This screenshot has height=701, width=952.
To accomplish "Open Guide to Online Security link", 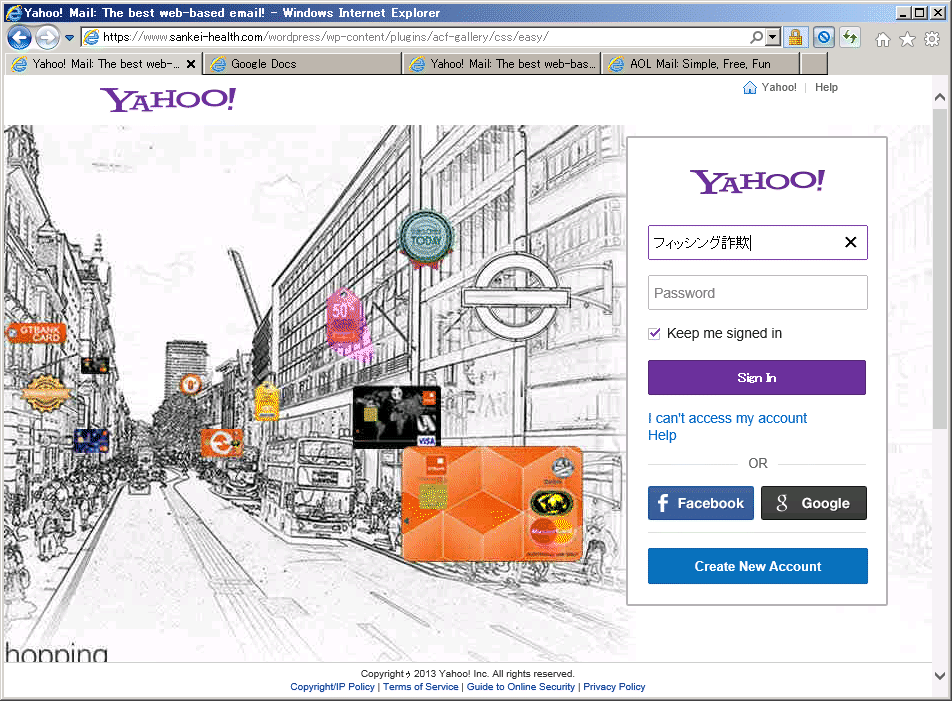I will click(520, 686).
